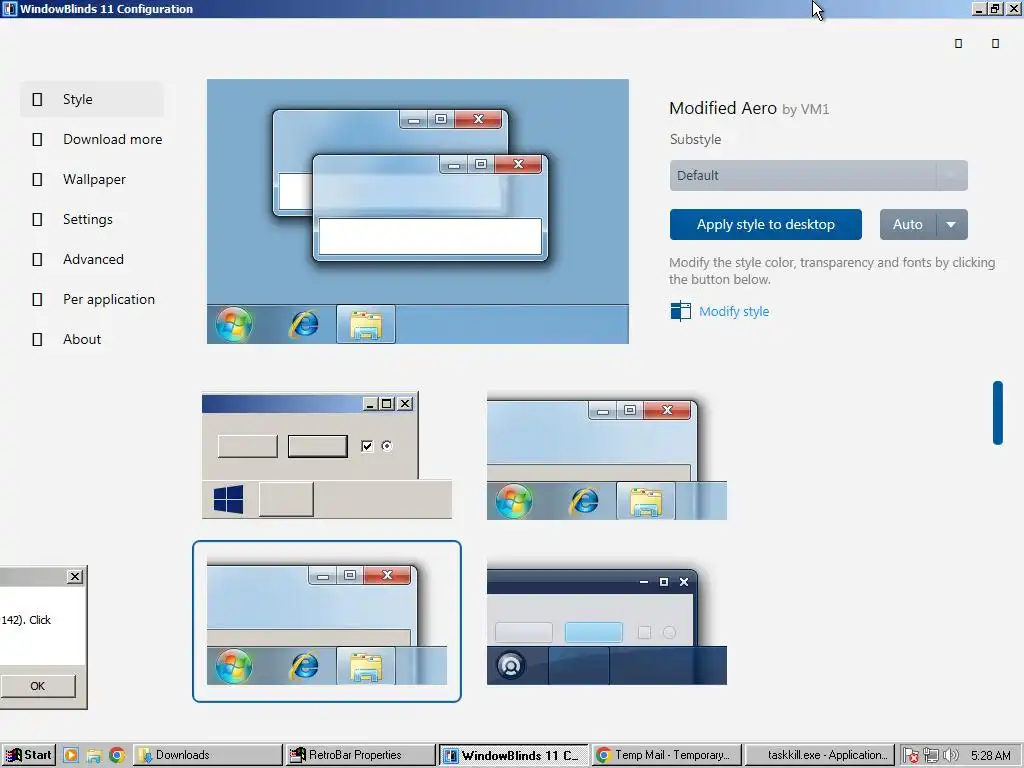Click the Per application sidebar icon
This screenshot has width=1024, height=768.
pyautogui.click(x=37, y=299)
